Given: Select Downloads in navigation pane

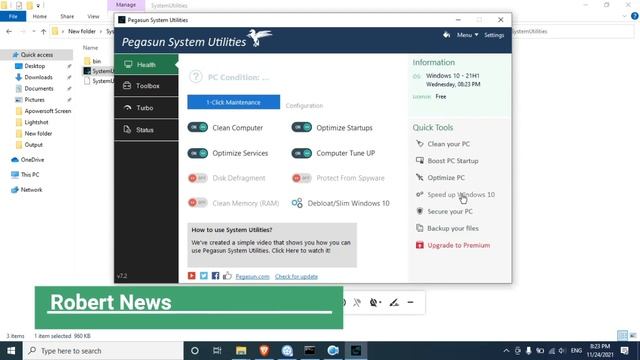Looking at the screenshot, I should [x=38, y=77].
